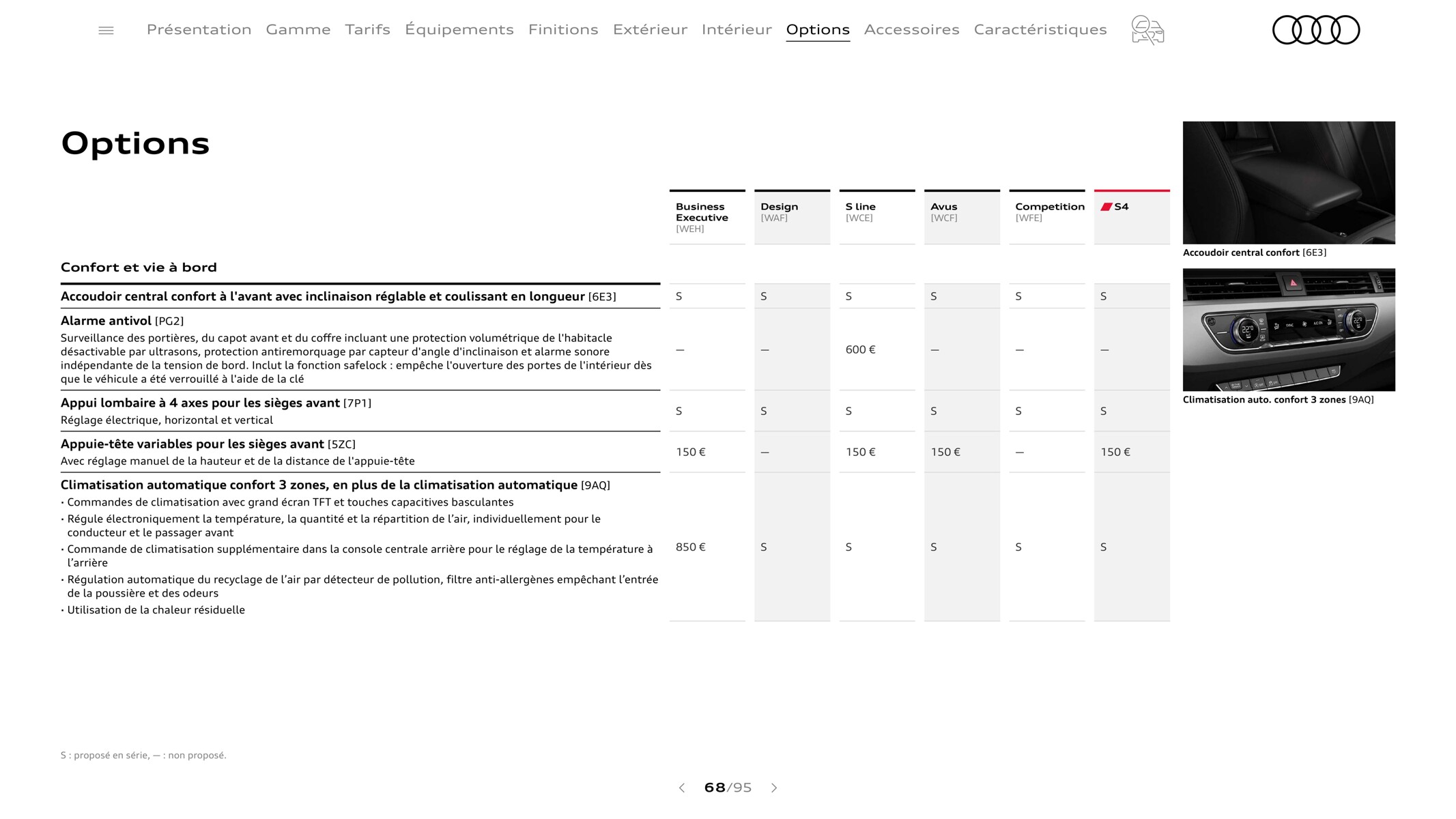Select the Competition [WFE] column header
Viewport: 1456px width, 819px height.
(1047, 217)
